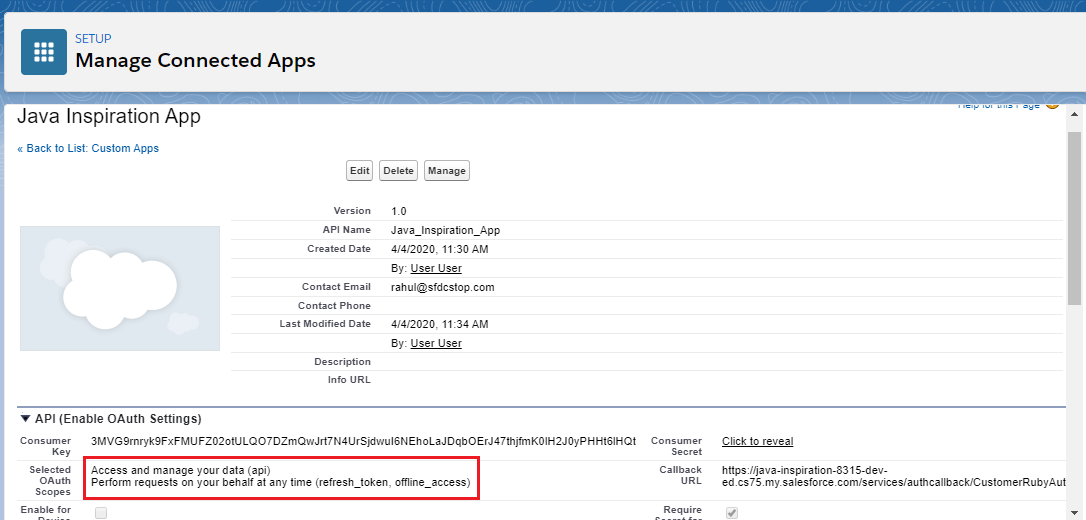Click the Java Inspiration App heading
1086x520 pixels.
109,116
